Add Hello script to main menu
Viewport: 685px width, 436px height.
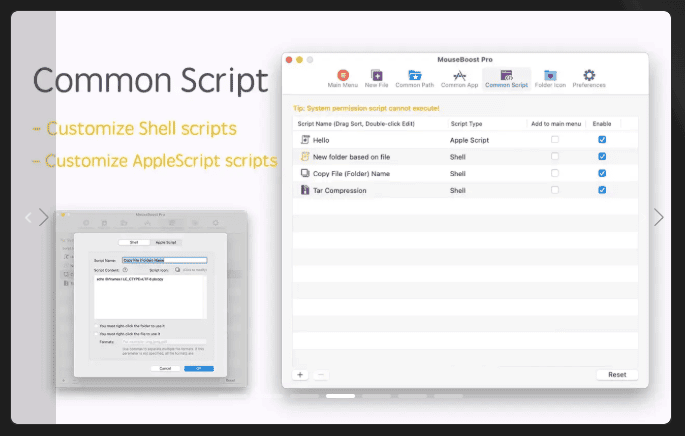pyautogui.click(x=555, y=139)
